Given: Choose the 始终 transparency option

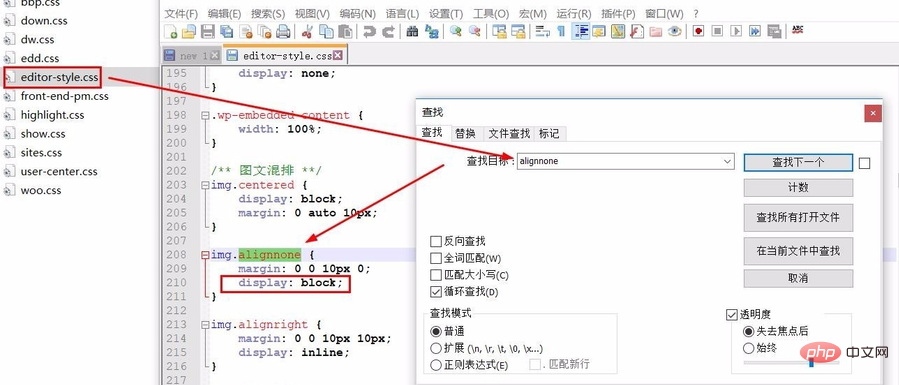Looking at the screenshot, I should [748, 348].
